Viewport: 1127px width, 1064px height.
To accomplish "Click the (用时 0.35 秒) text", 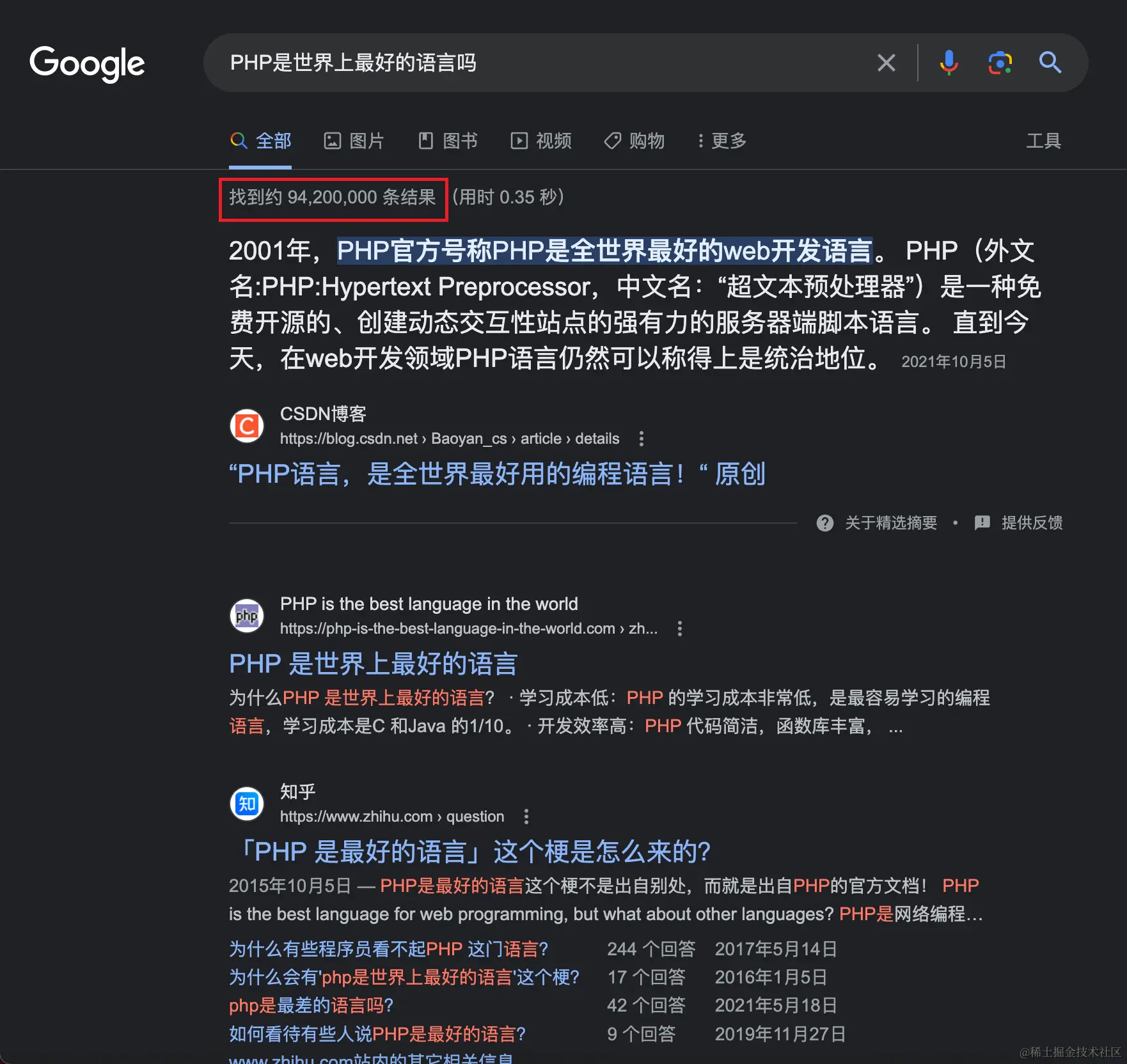I will pos(508,197).
